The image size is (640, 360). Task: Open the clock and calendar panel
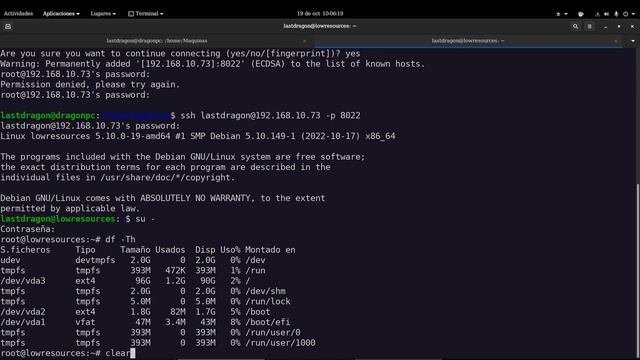tap(320, 13)
